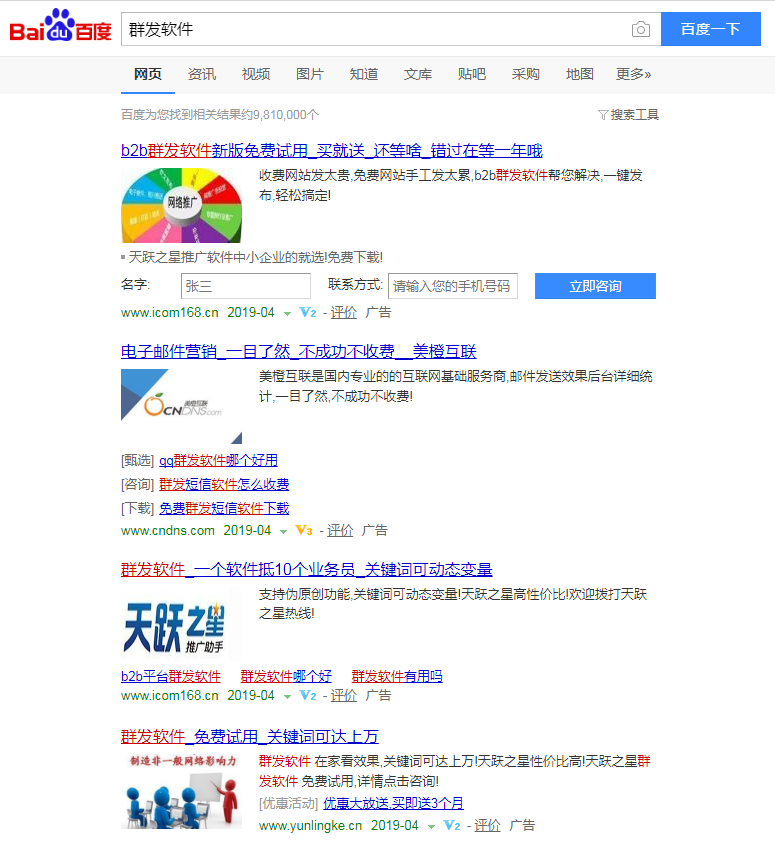The image size is (775, 851).
Task: Open the 贴吧 tab
Action: point(472,74)
